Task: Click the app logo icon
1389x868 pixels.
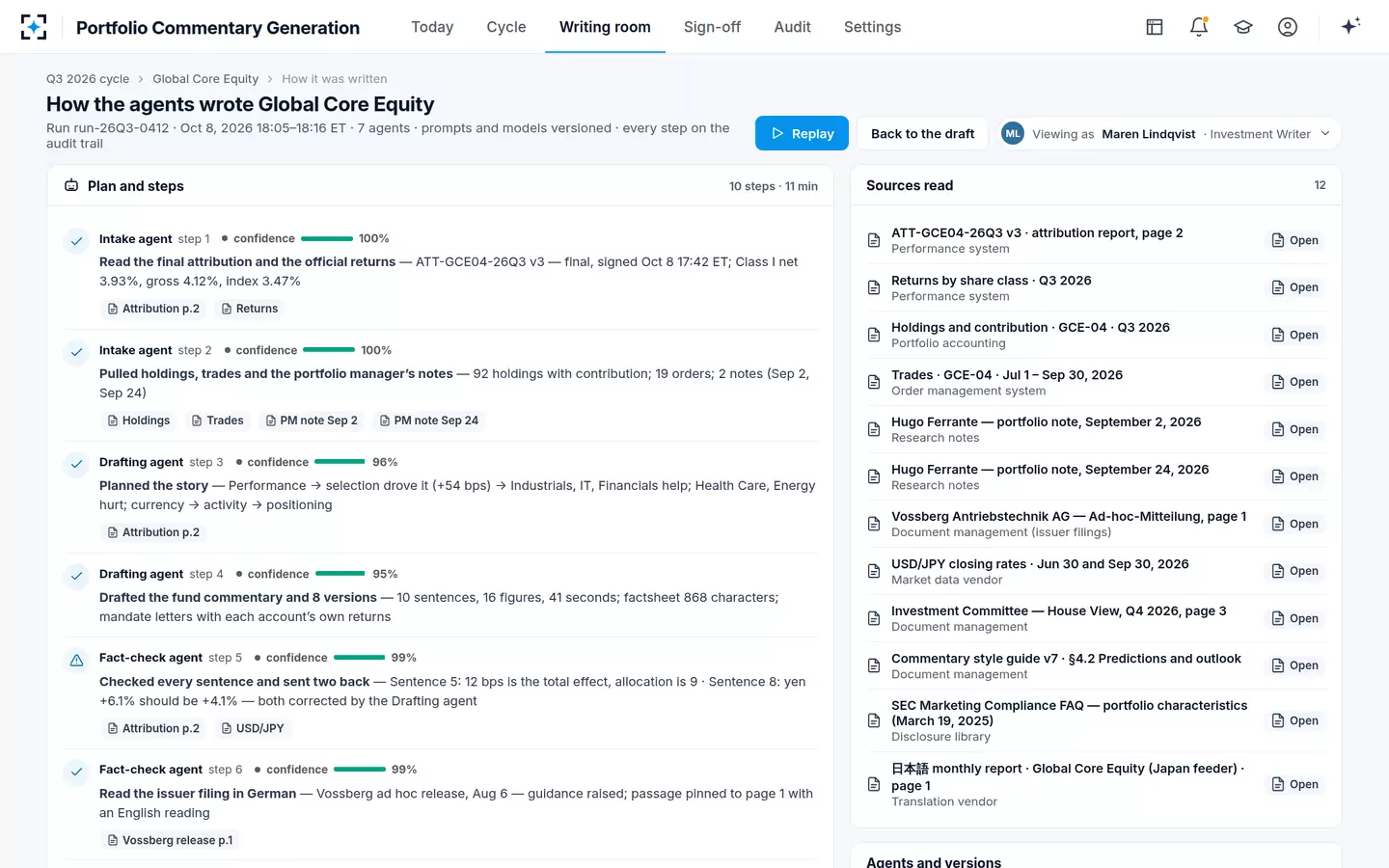Action: tap(34, 27)
